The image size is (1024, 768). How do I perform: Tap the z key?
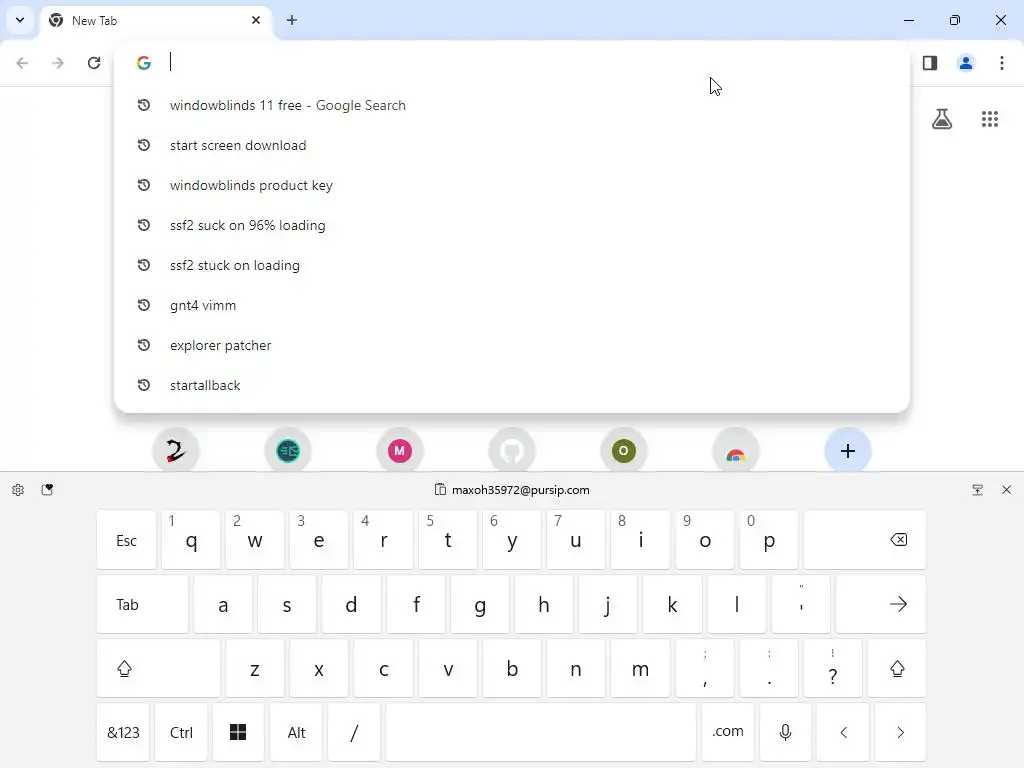coord(255,668)
